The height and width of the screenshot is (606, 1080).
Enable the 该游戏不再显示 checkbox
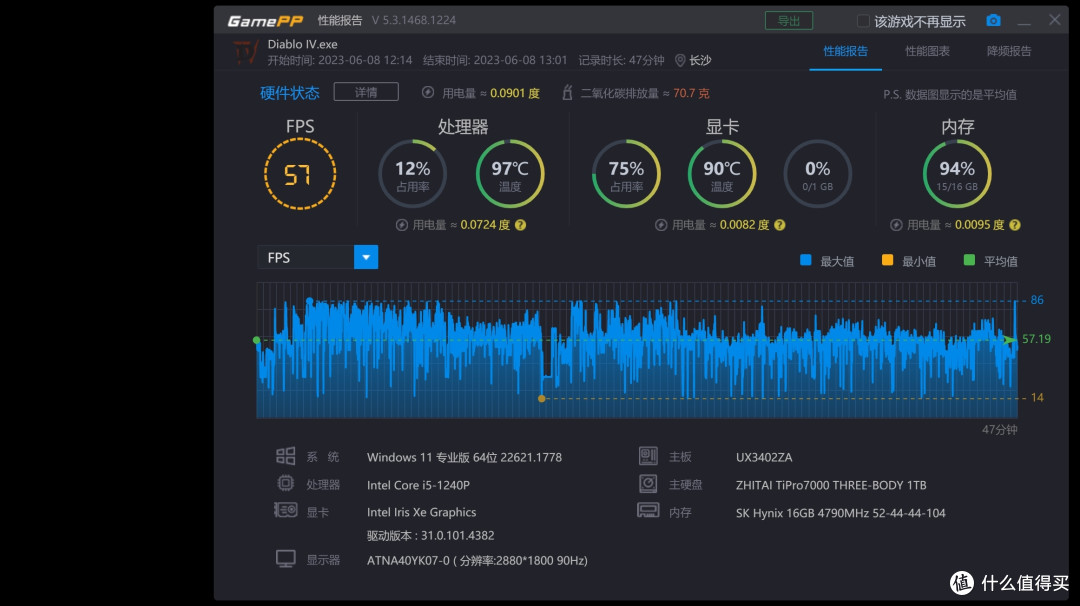point(864,21)
